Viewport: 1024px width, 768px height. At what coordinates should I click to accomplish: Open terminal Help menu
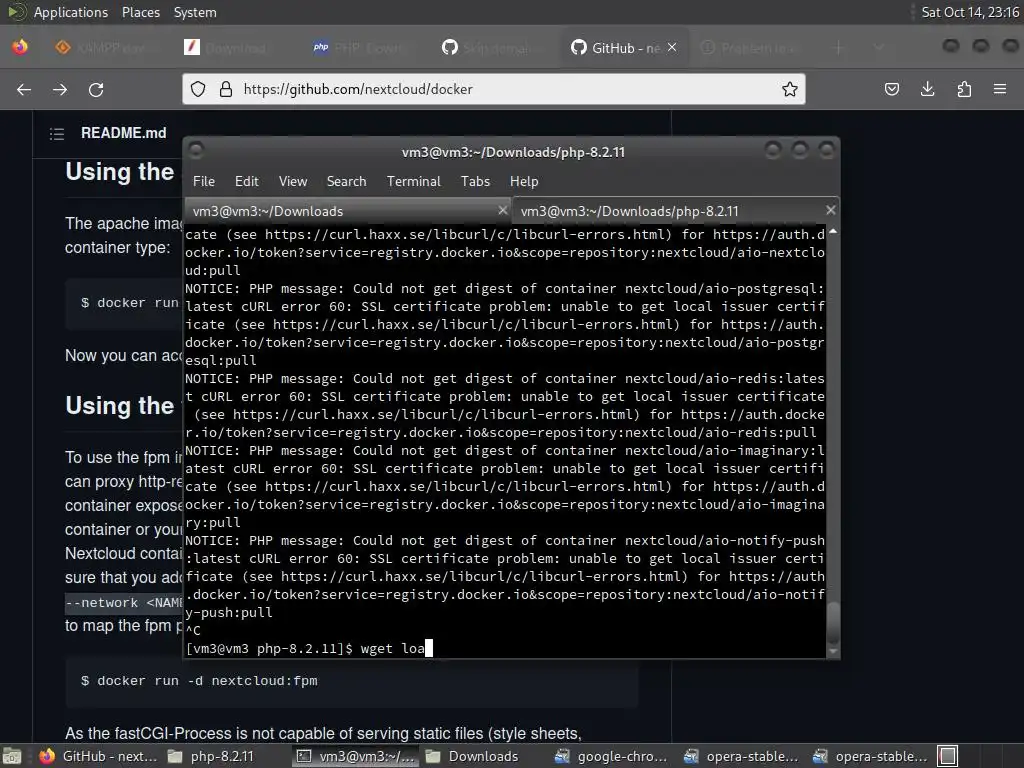click(x=524, y=182)
